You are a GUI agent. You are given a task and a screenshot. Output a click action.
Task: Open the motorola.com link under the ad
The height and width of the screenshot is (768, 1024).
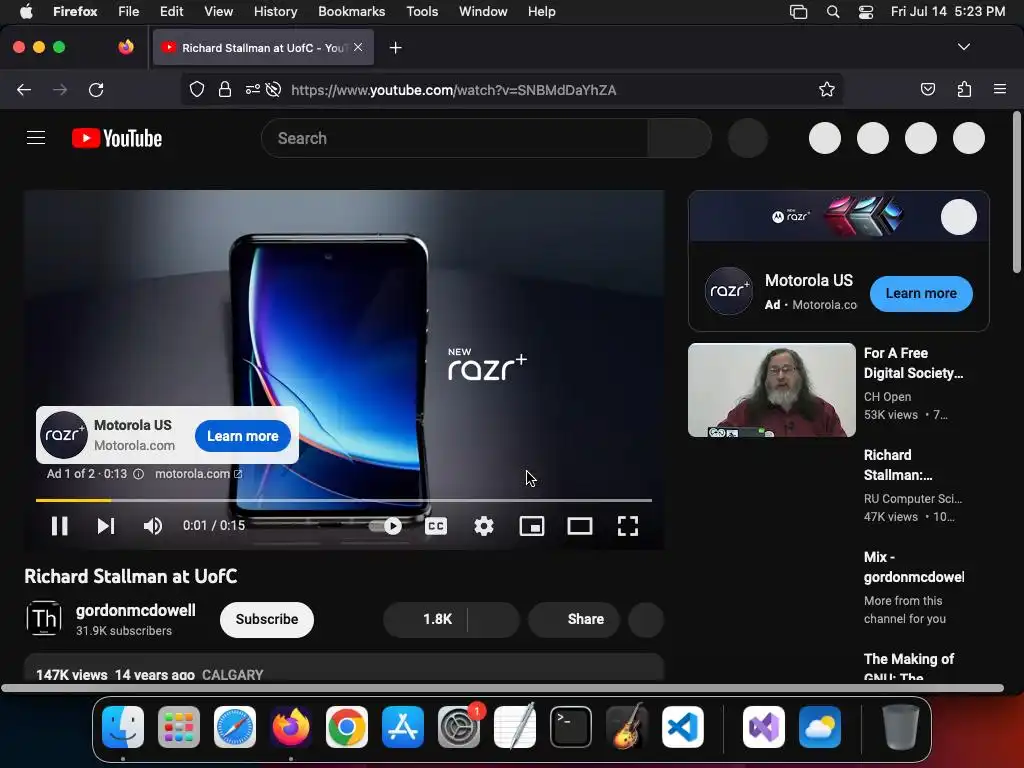[198, 473]
